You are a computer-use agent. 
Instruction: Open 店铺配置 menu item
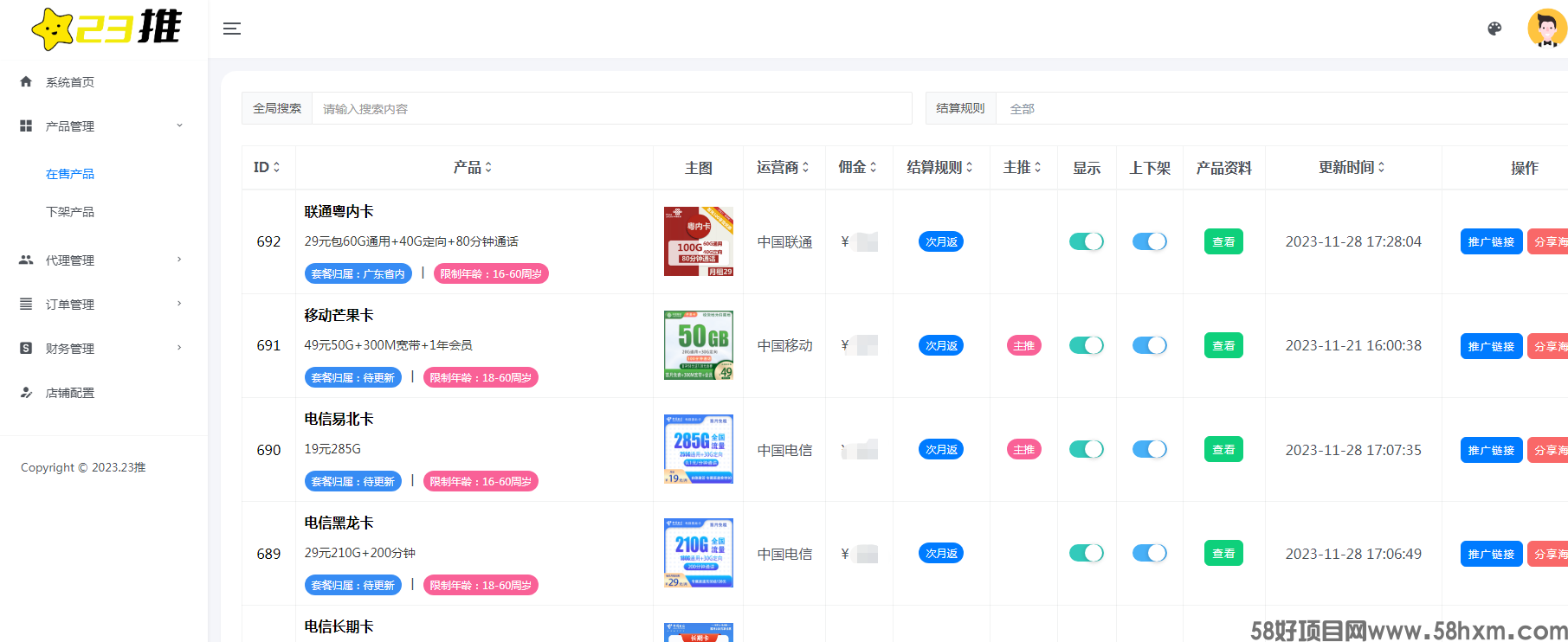(x=70, y=393)
